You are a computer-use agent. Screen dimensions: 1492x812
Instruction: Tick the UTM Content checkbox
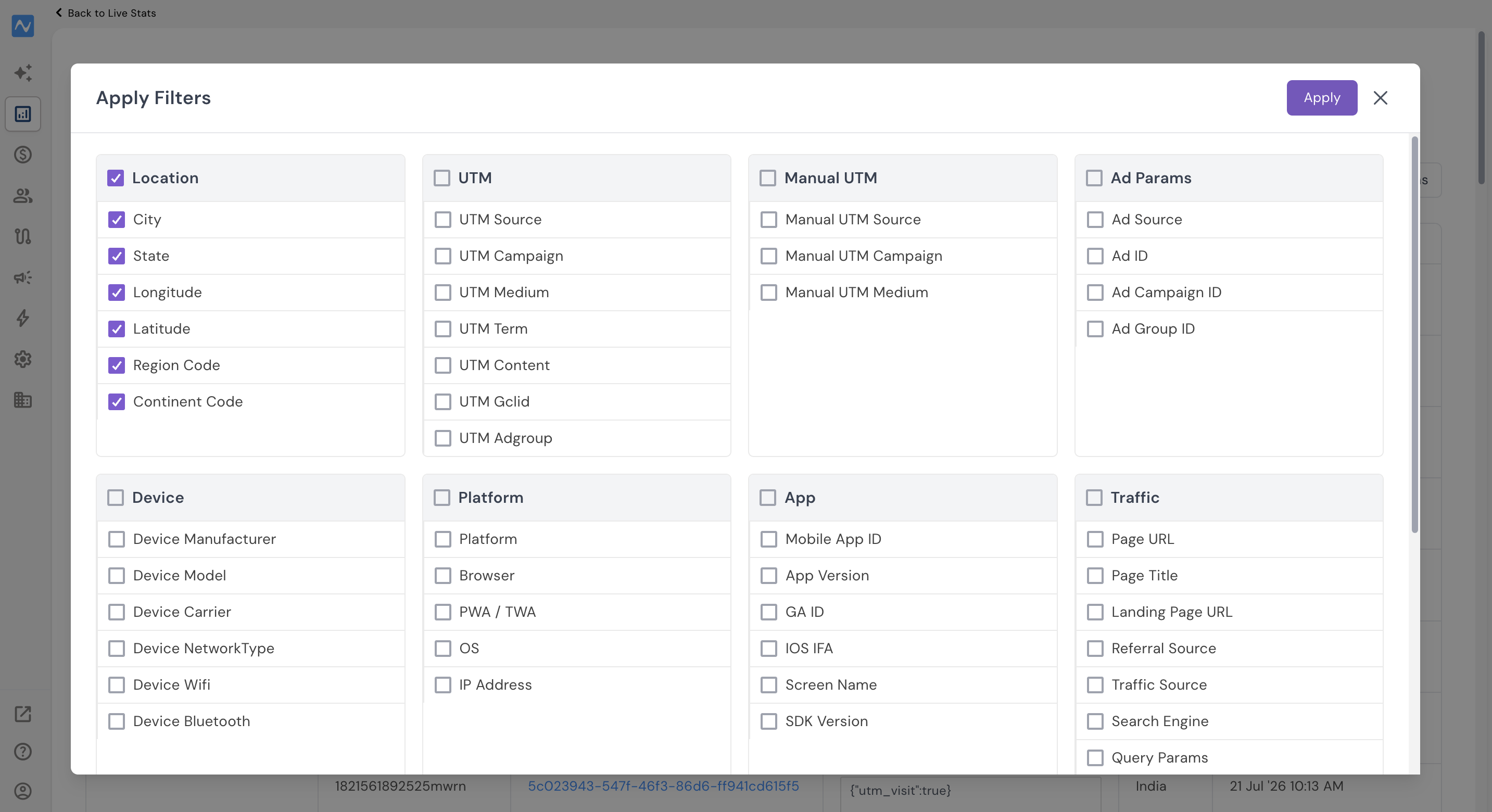(443, 365)
